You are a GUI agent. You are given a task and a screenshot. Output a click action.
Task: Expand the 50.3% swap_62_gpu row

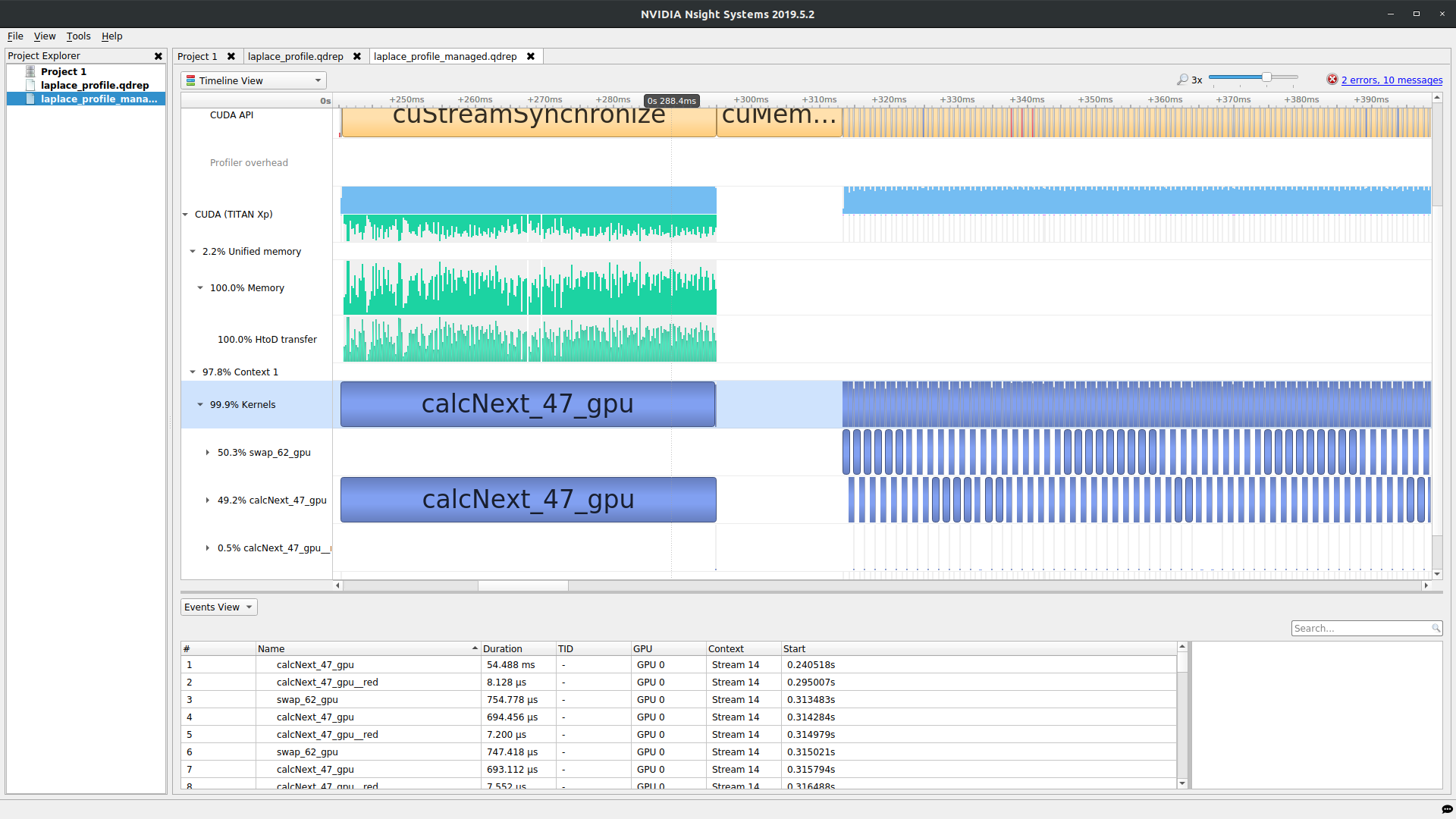click(207, 453)
